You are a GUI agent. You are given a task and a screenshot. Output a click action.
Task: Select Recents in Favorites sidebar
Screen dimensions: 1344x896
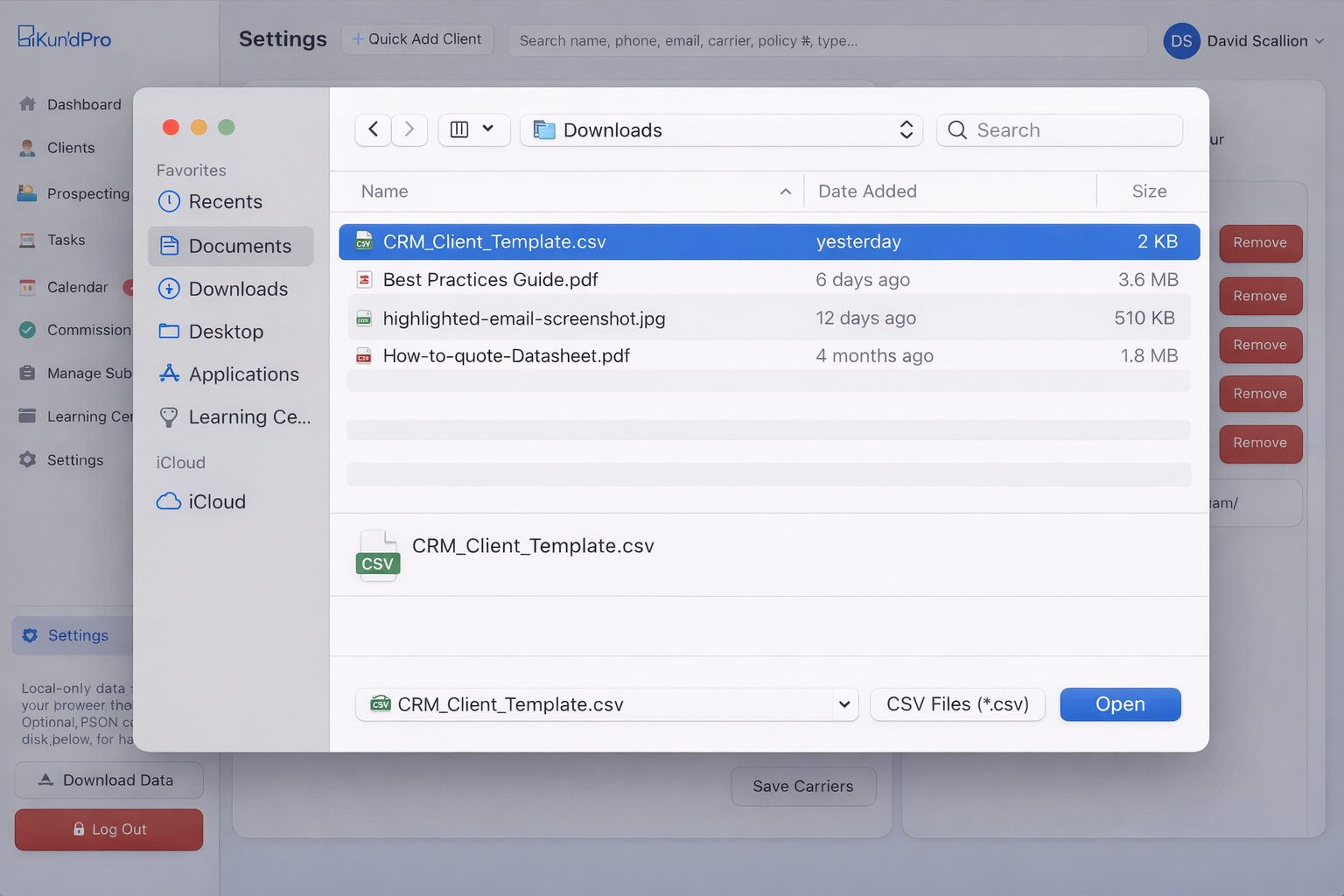(x=225, y=202)
